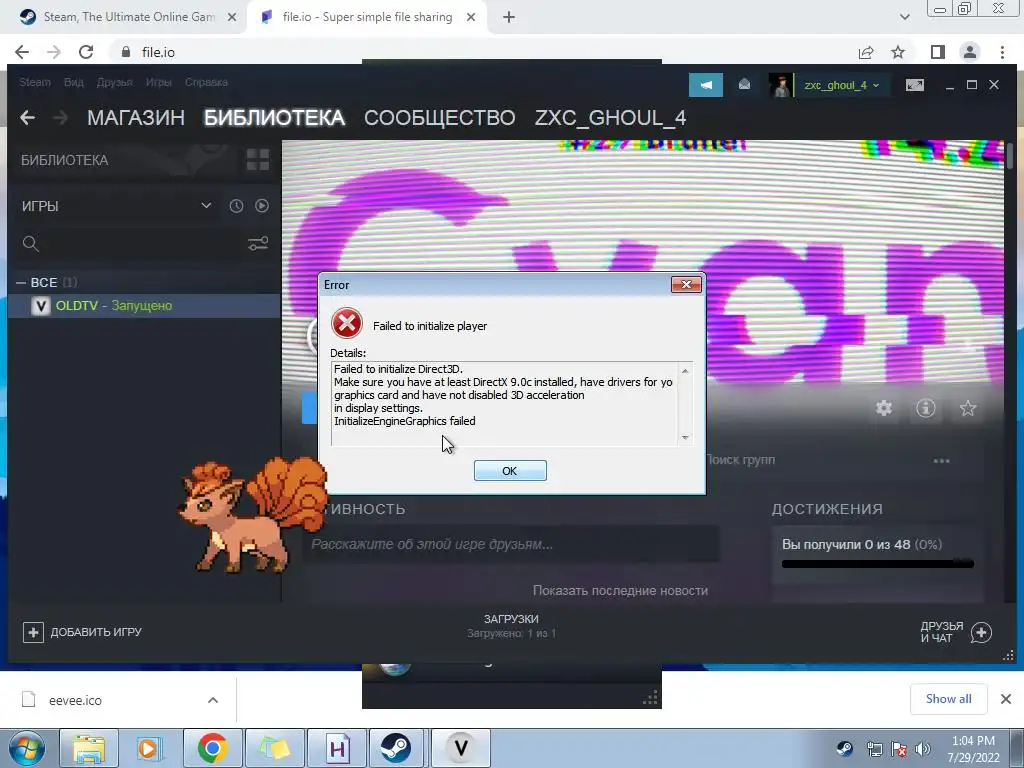Open advanced library filter sliders icon
This screenshot has width=1024, height=768.
(x=258, y=244)
